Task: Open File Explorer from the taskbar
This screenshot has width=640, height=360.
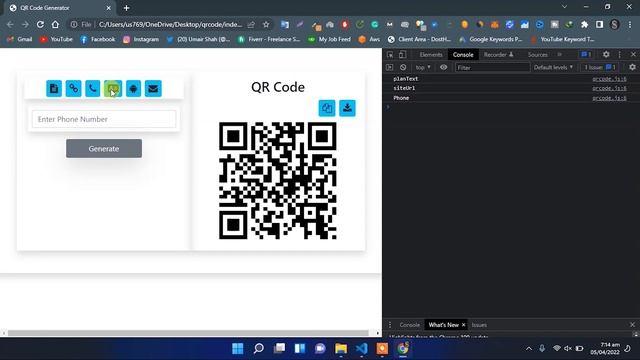Action: (x=341, y=349)
